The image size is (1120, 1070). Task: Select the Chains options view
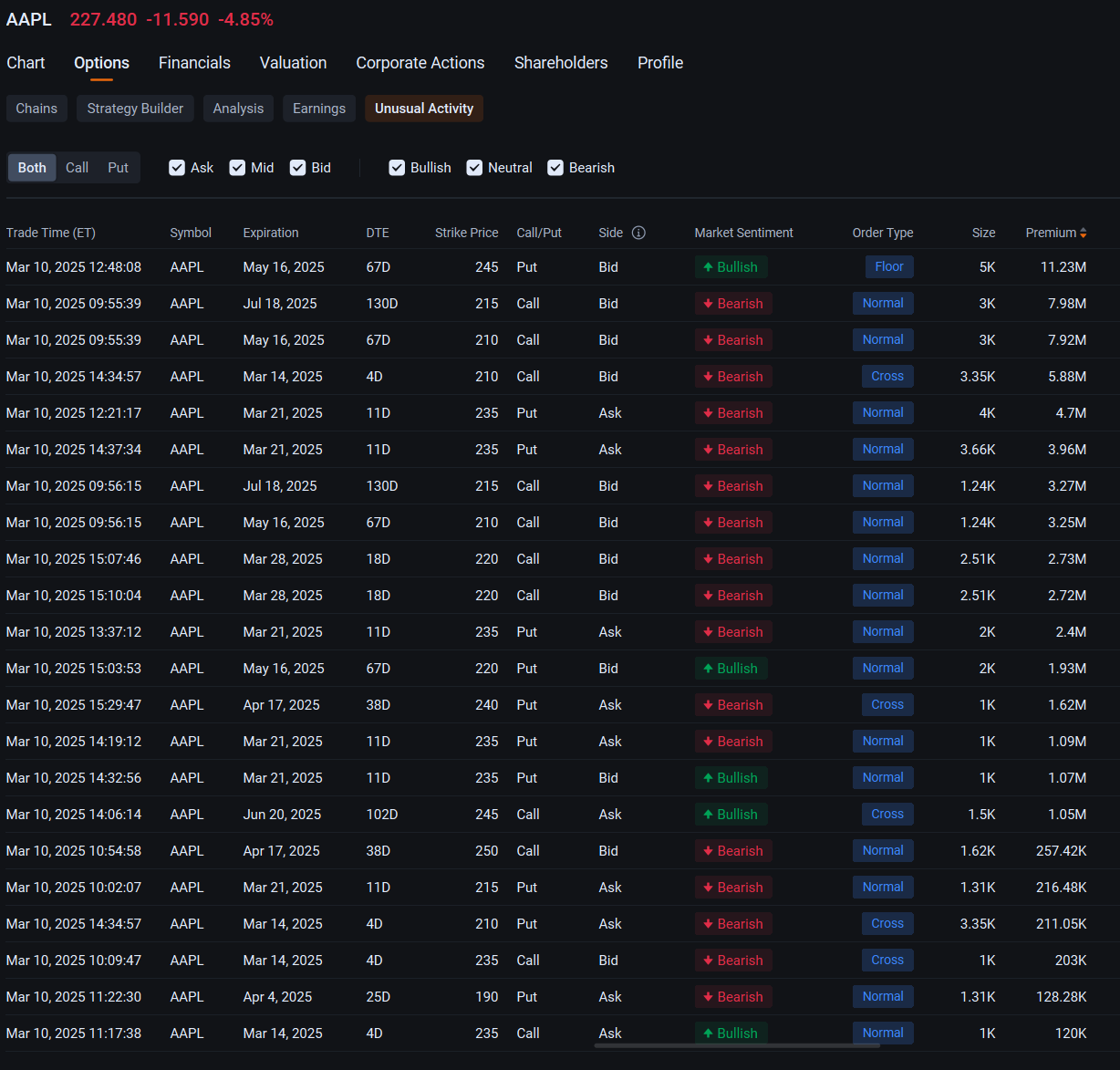coord(36,109)
